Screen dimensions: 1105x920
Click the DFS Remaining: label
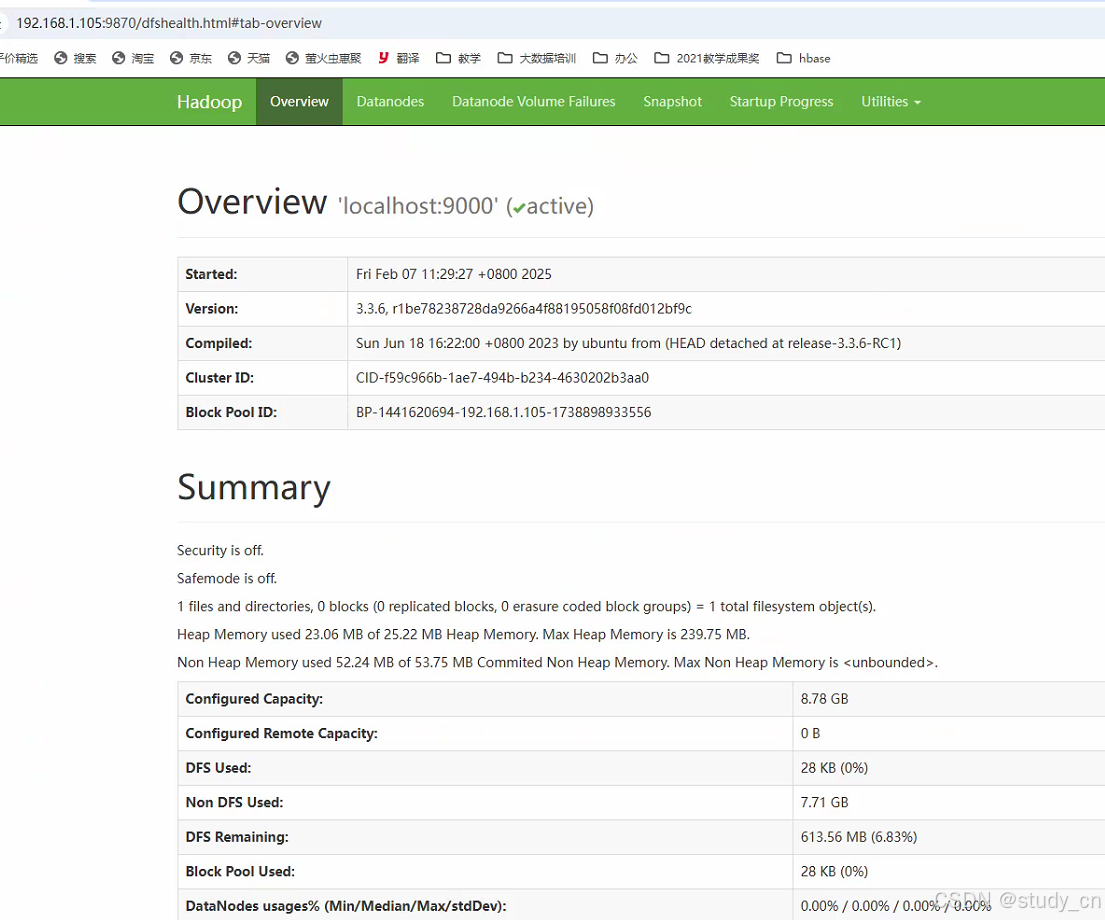tap(237, 837)
